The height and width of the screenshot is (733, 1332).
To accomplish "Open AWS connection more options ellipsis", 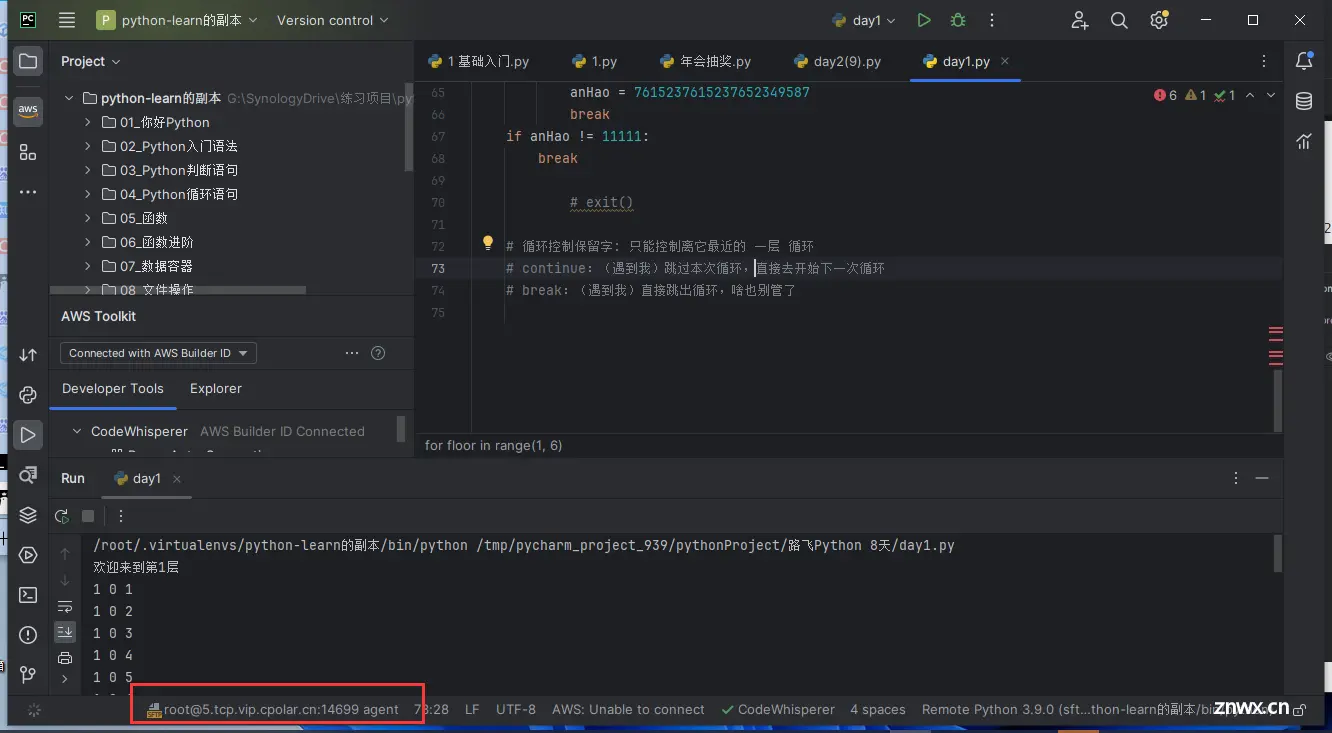I will (x=352, y=353).
